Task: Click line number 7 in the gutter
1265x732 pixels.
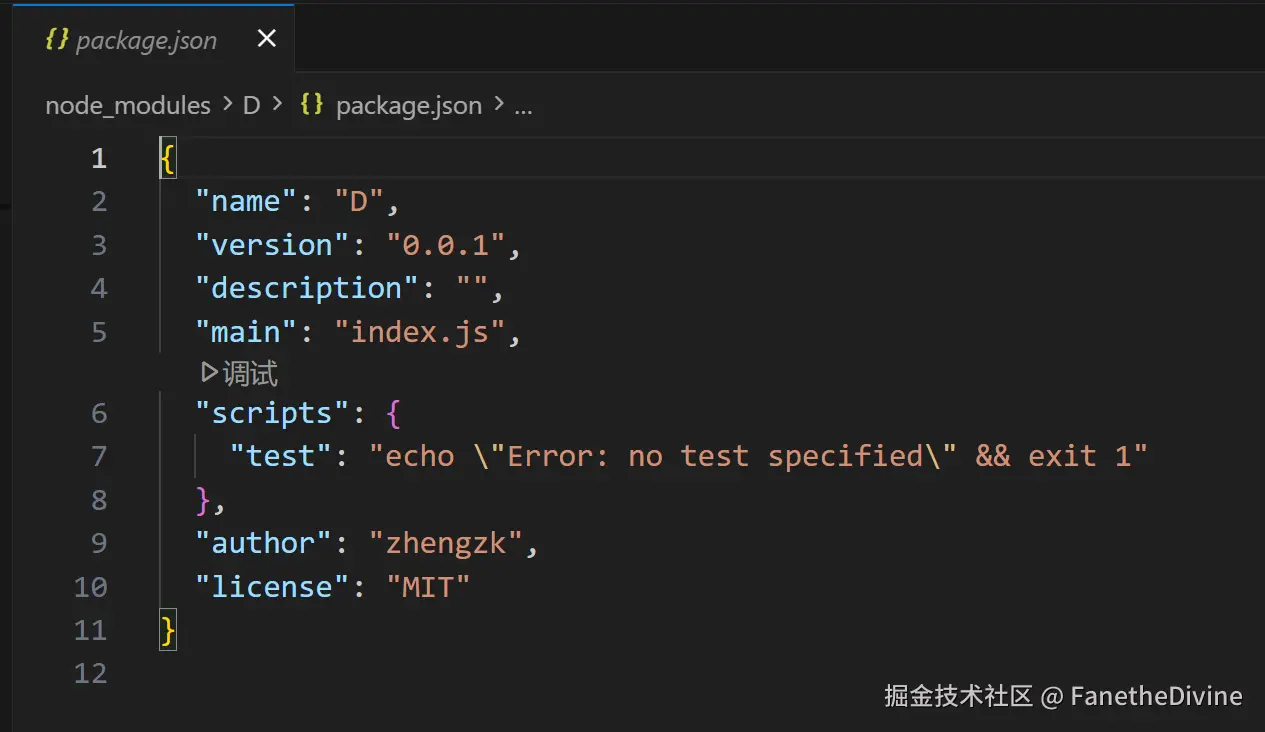Action: (98, 457)
